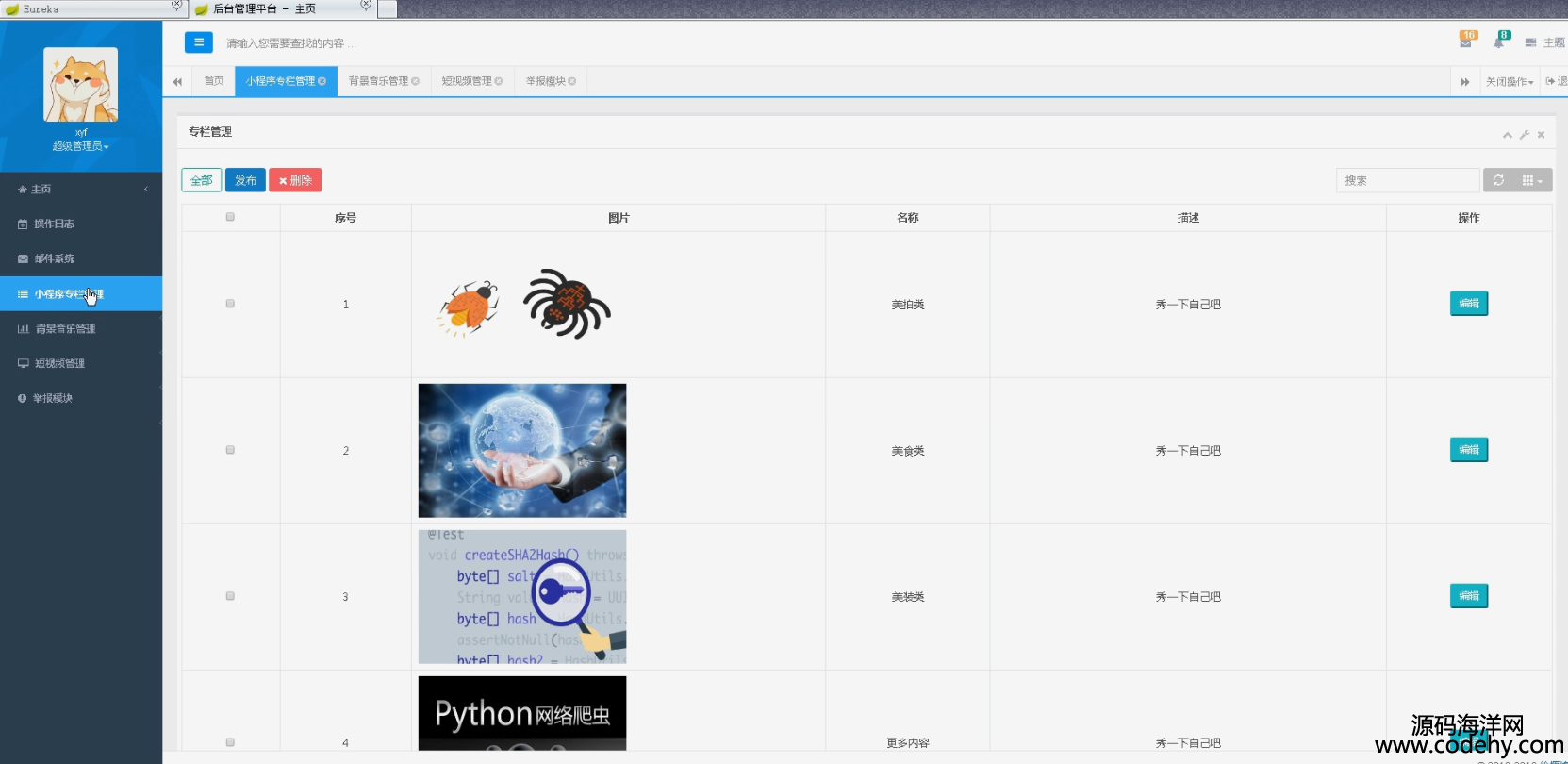Click the 描述 column header
Image resolution: width=1568 pixels, height=764 pixels.
coord(1188,218)
